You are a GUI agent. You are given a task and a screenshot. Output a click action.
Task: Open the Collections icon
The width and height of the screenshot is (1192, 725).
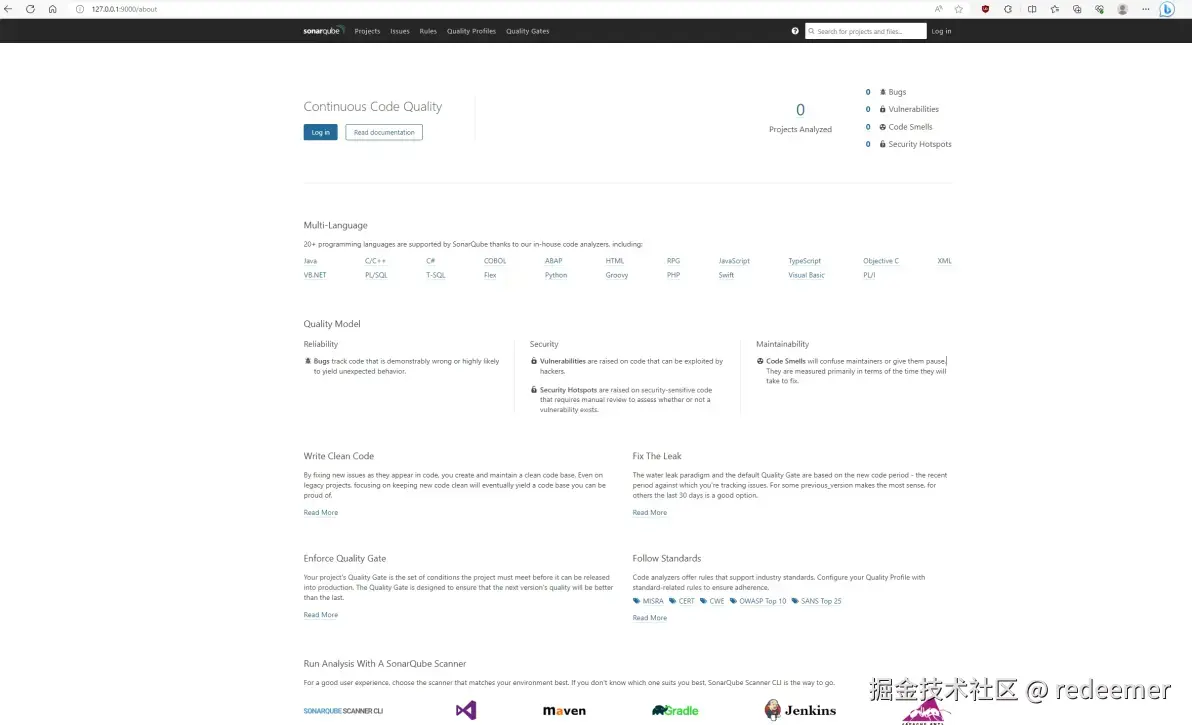click(x=1077, y=9)
